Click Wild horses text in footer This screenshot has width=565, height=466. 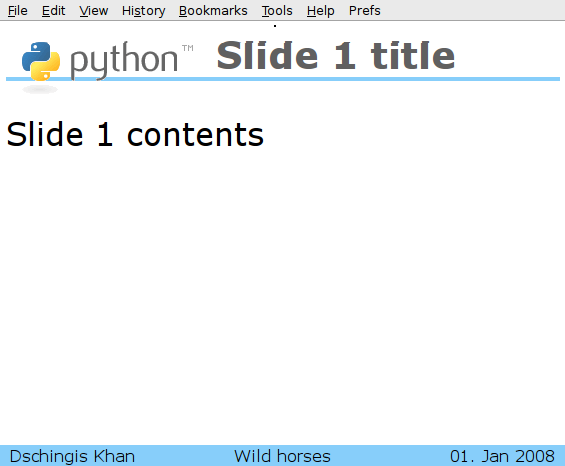click(282, 456)
